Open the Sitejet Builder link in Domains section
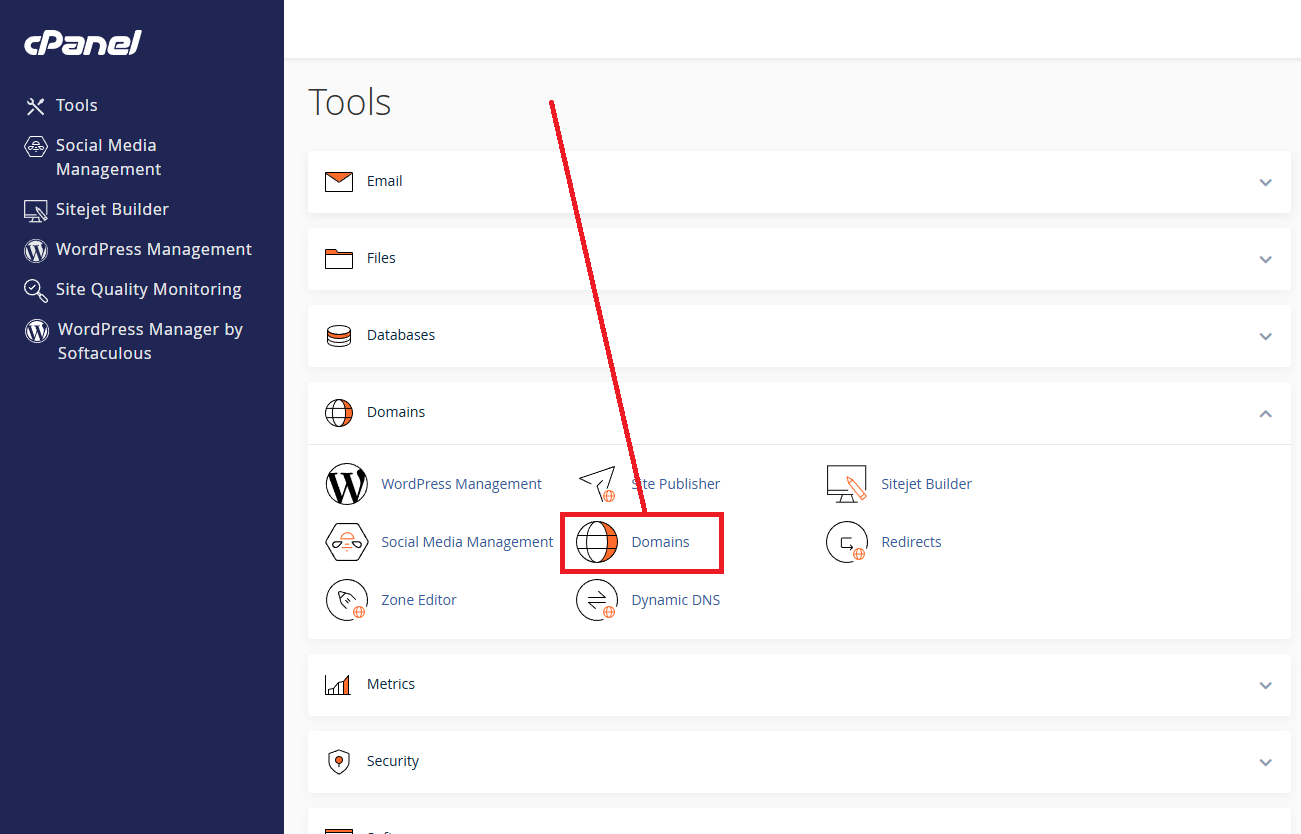This screenshot has width=1301, height=834. [926, 484]
